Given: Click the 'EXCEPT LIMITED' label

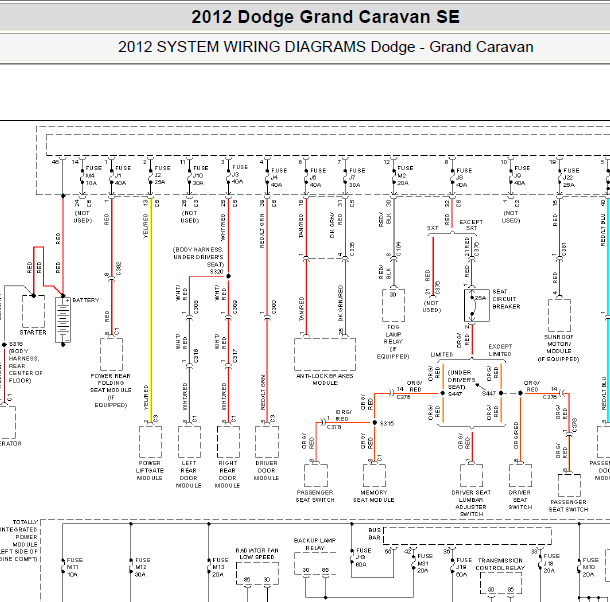Looking at the screenshot, I should pyautogui.click(x=500, y=350).
